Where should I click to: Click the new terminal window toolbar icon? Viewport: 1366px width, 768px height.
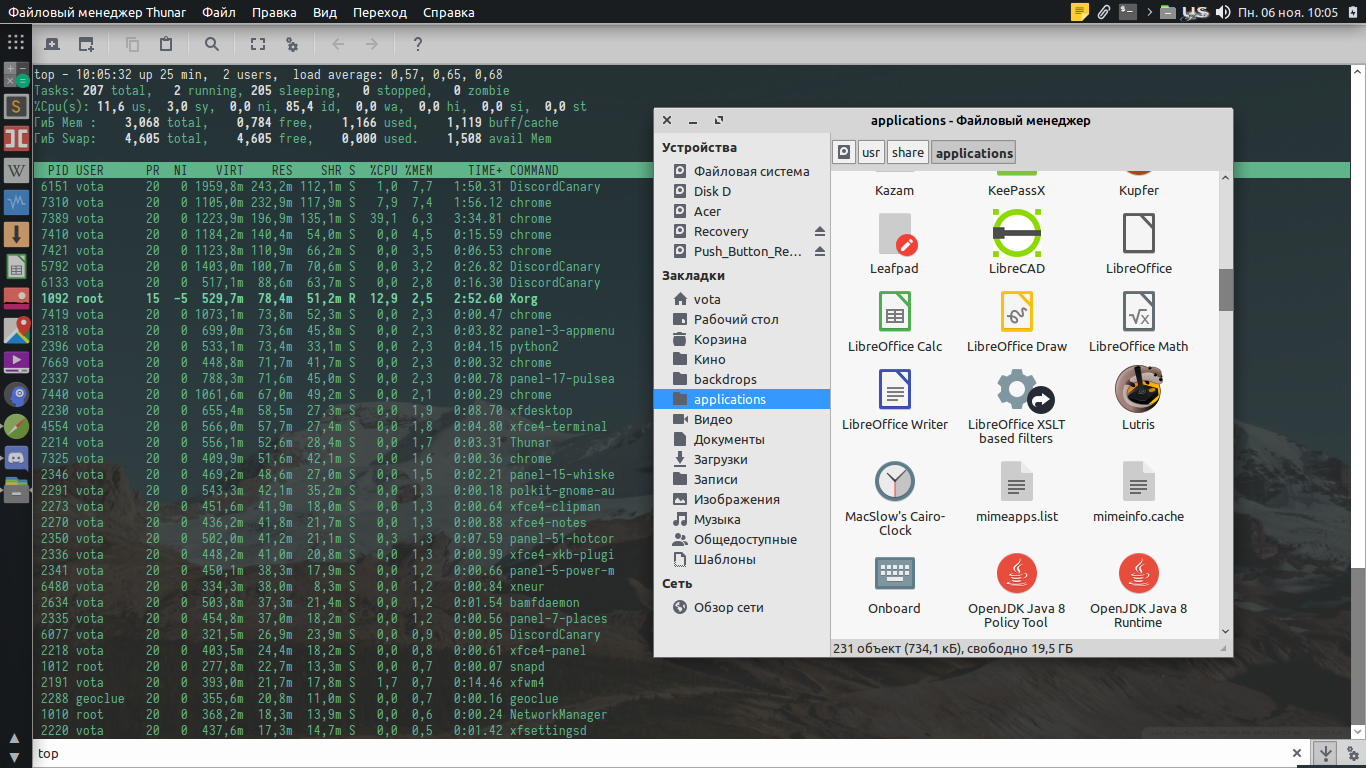point(87,44)
